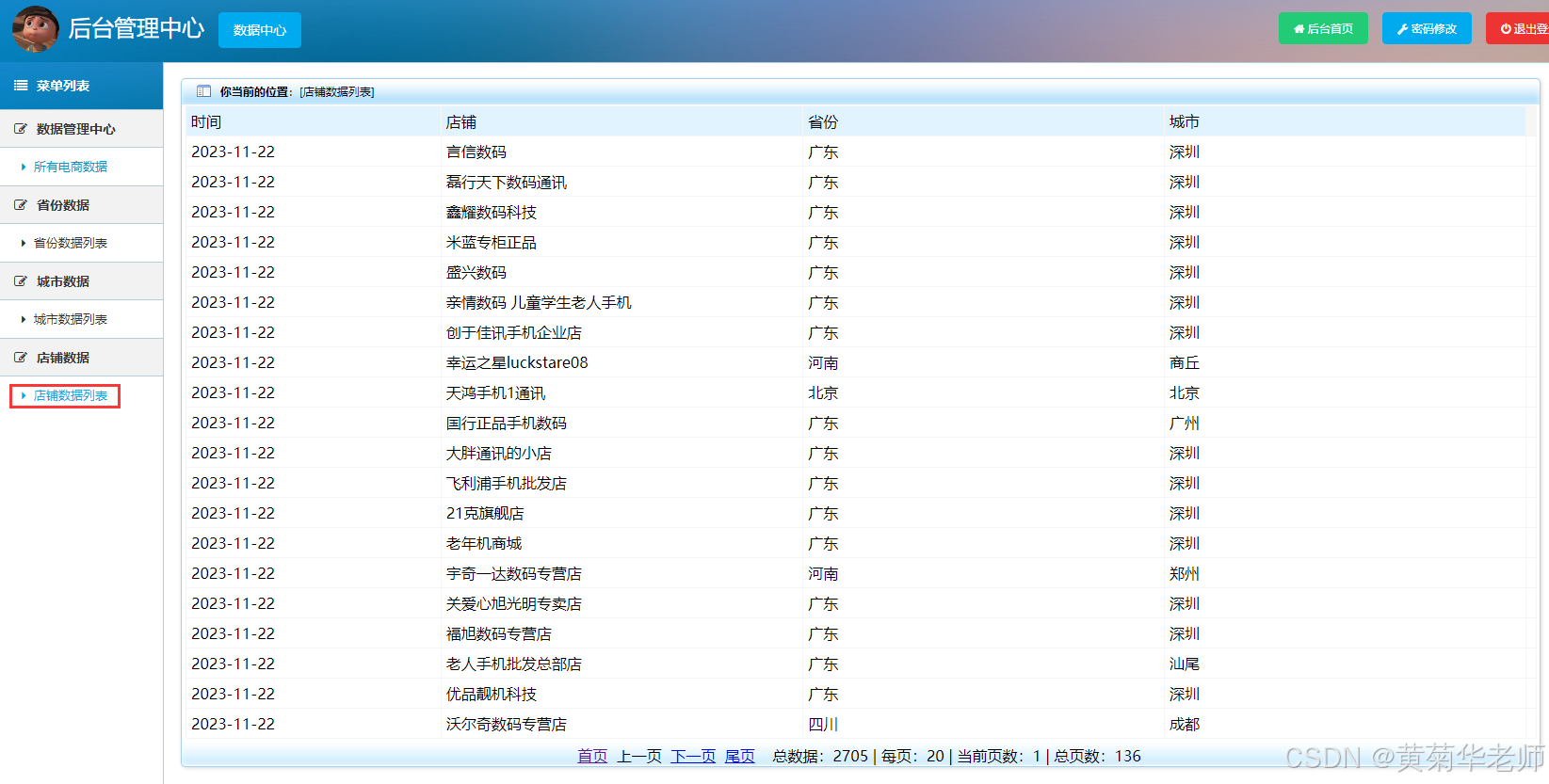Viewport: 1549px width, 784px height.
Task: Expand the 店铺数据 menu section
Action: coord(81,358)
